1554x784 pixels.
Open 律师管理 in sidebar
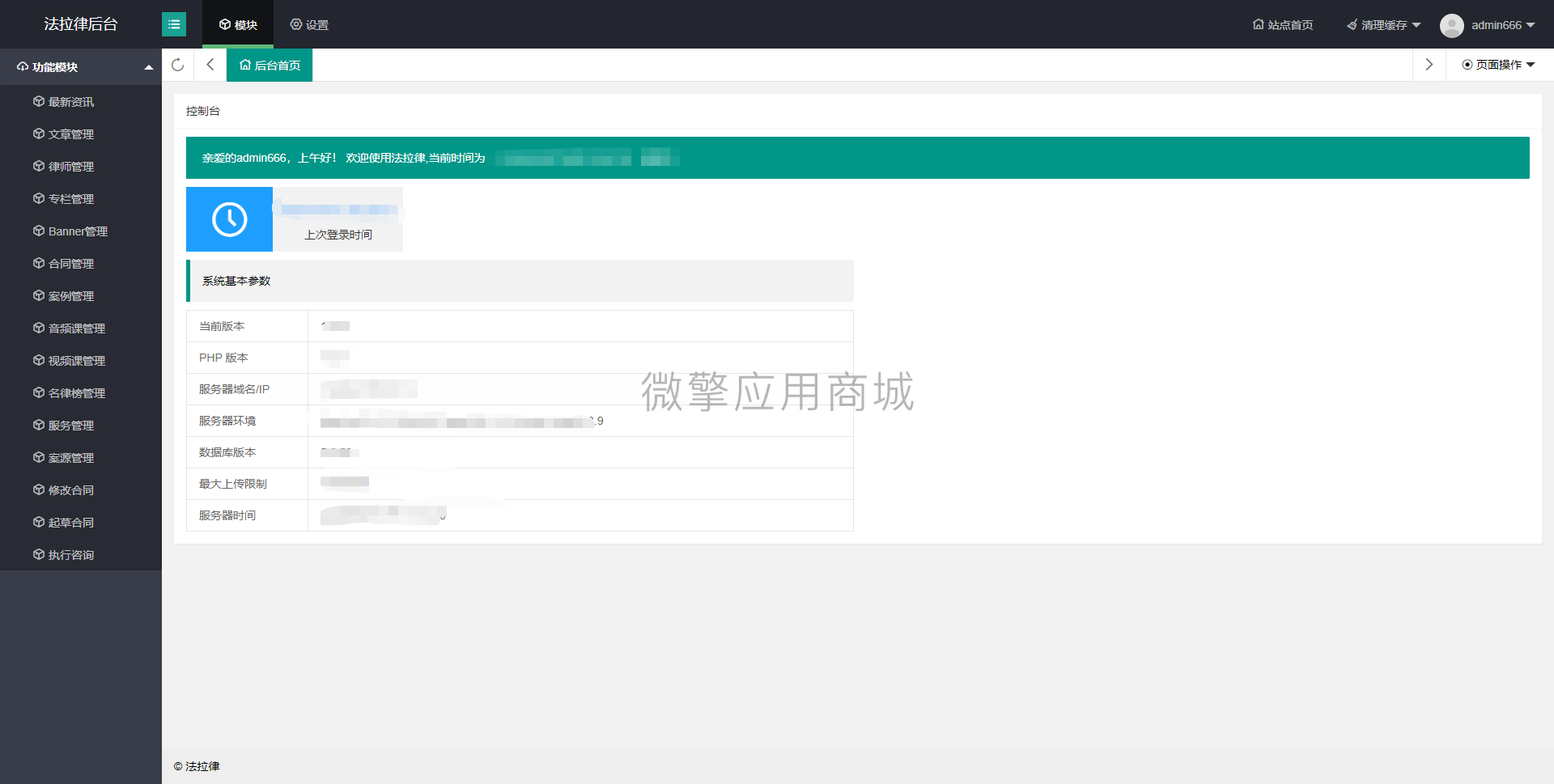click(x=81, y=167)
